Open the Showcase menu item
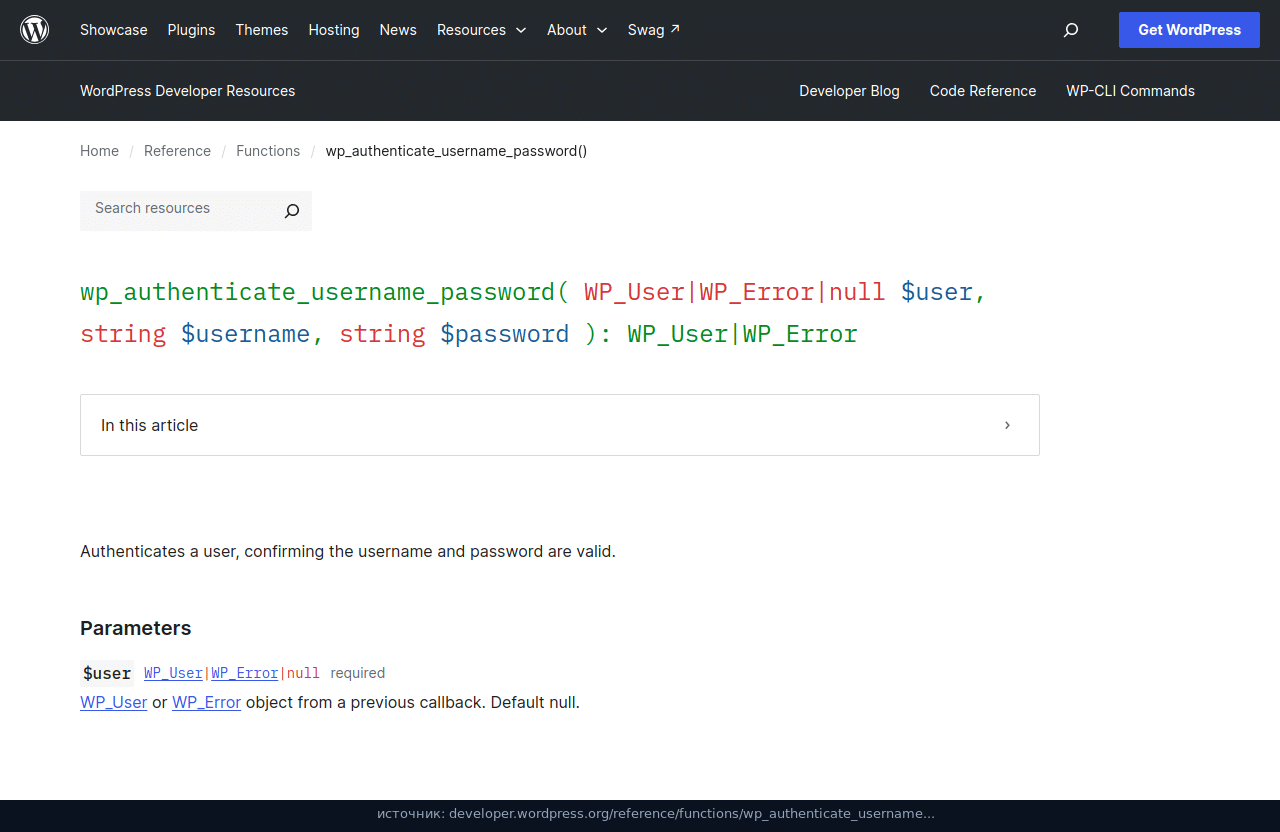Screen dimensions: 1280x832 (114, 30)
